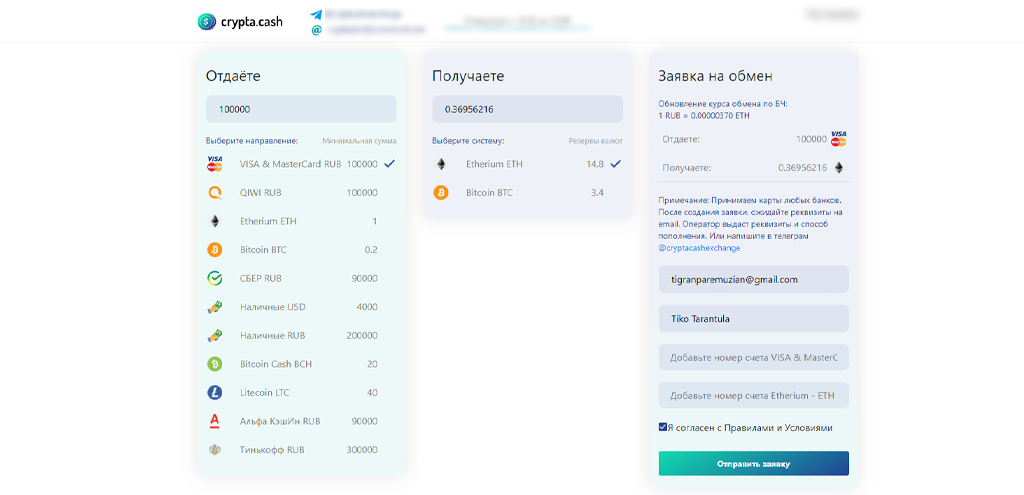
Task: Click the Etherium - ETH account number field
Action: point(753,396)
